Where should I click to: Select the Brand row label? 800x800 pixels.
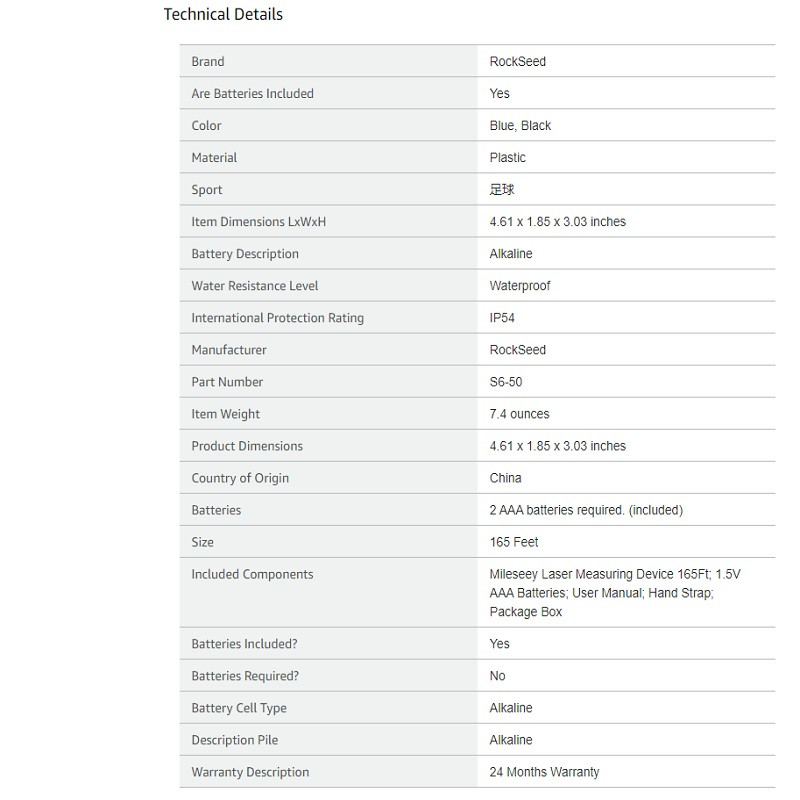(x=208, y=61)
